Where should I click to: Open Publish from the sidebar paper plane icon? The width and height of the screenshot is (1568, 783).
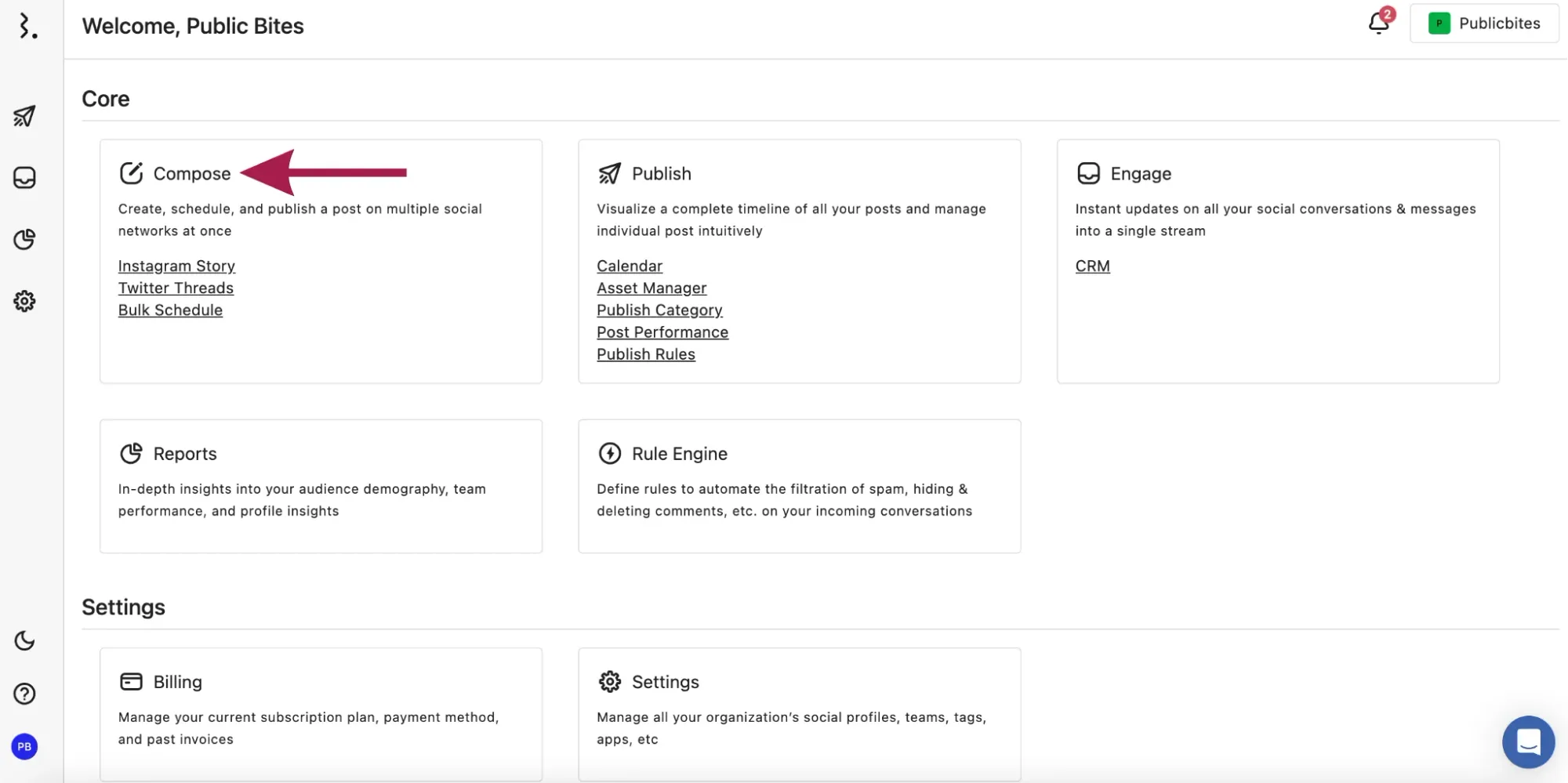(x=24, y=116)
